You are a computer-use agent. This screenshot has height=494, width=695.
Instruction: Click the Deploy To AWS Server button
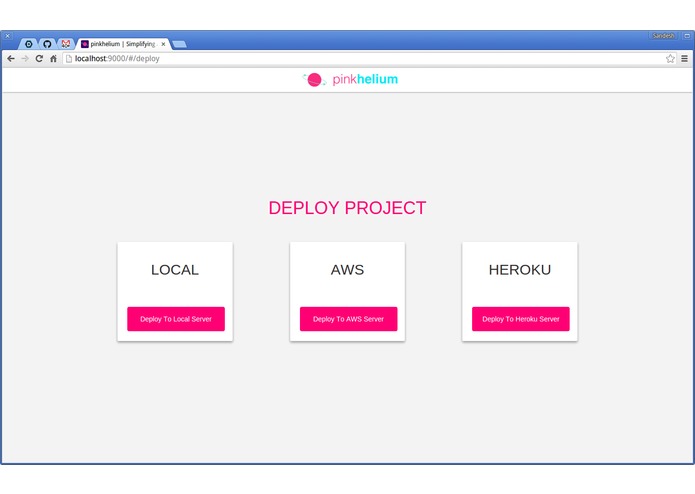coord(348,319)
